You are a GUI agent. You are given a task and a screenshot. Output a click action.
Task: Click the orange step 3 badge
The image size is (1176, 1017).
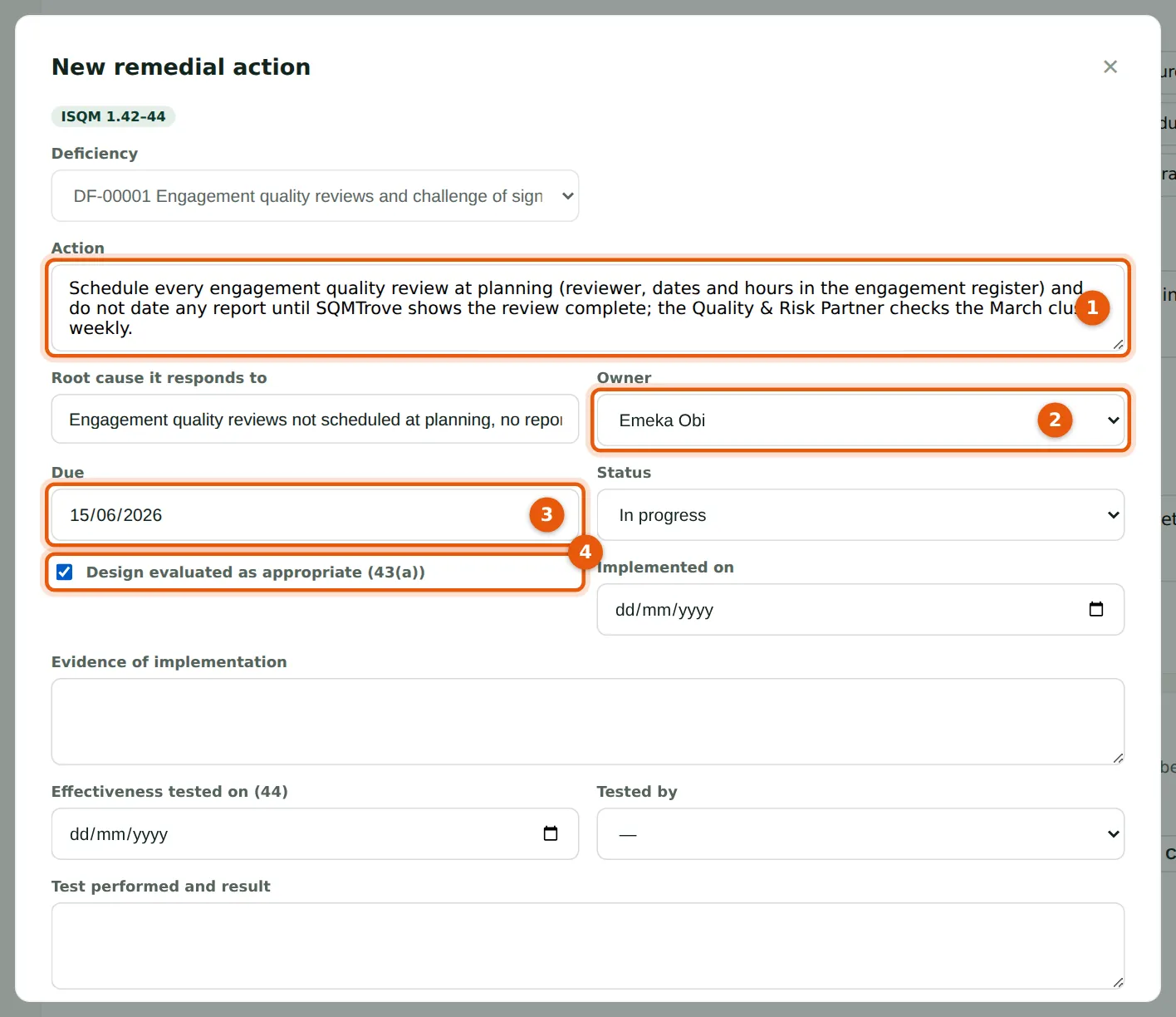[546, 514]
